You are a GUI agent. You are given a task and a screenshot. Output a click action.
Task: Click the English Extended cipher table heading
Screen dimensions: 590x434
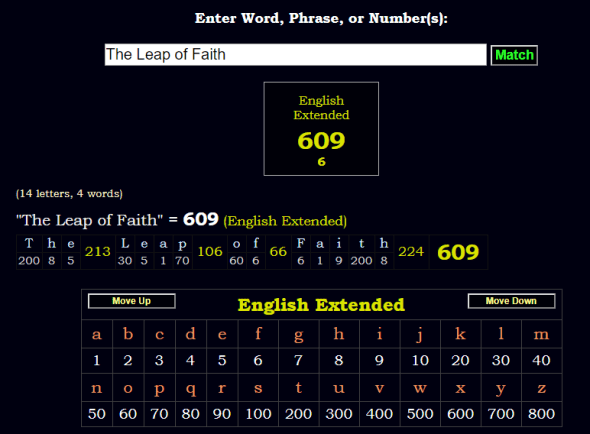coord(321,305)
